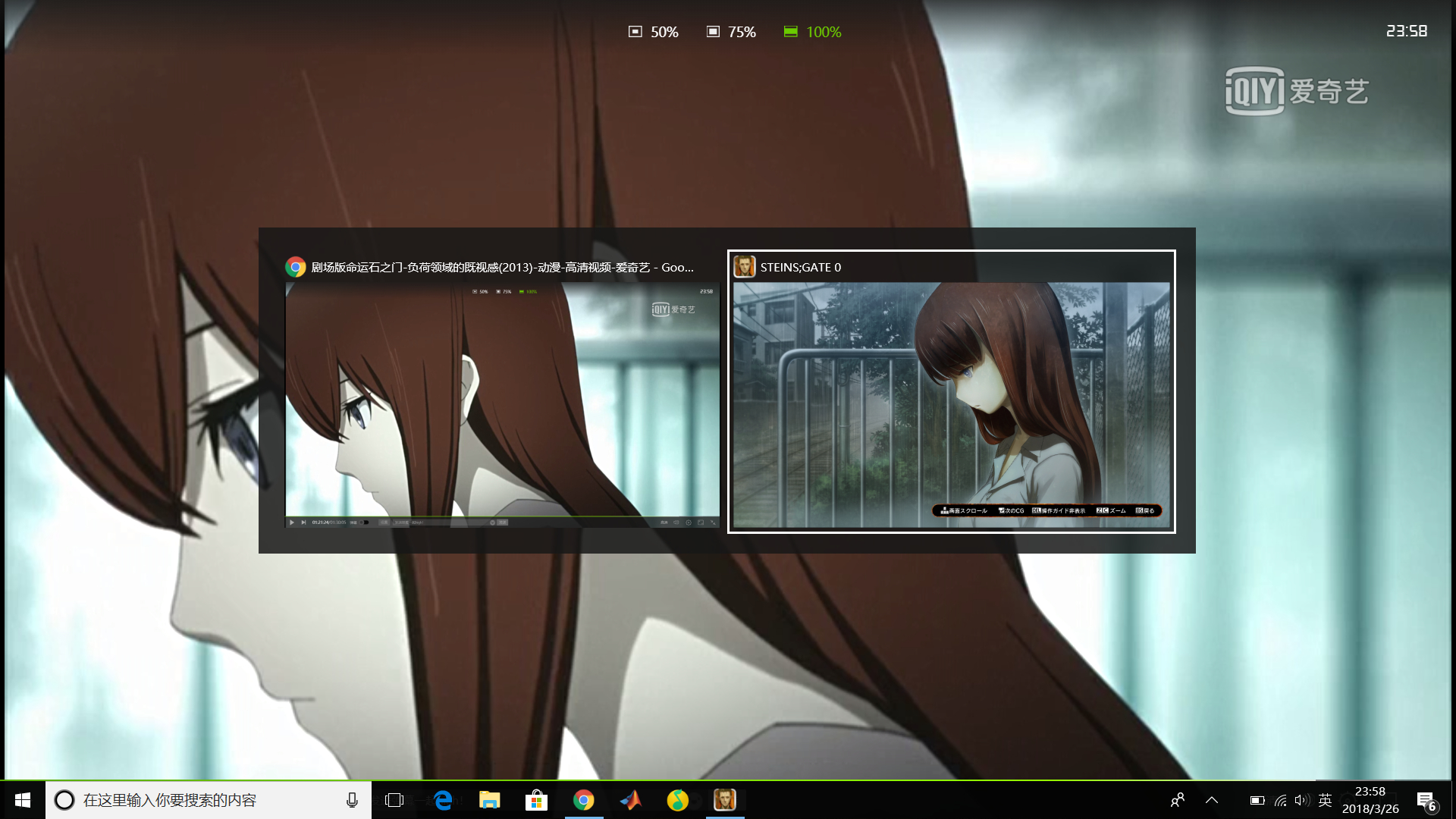Open the Wi-Fi network flyout
The height and width of the screenshot is (819, 1456).
[x=1281, y=800]
